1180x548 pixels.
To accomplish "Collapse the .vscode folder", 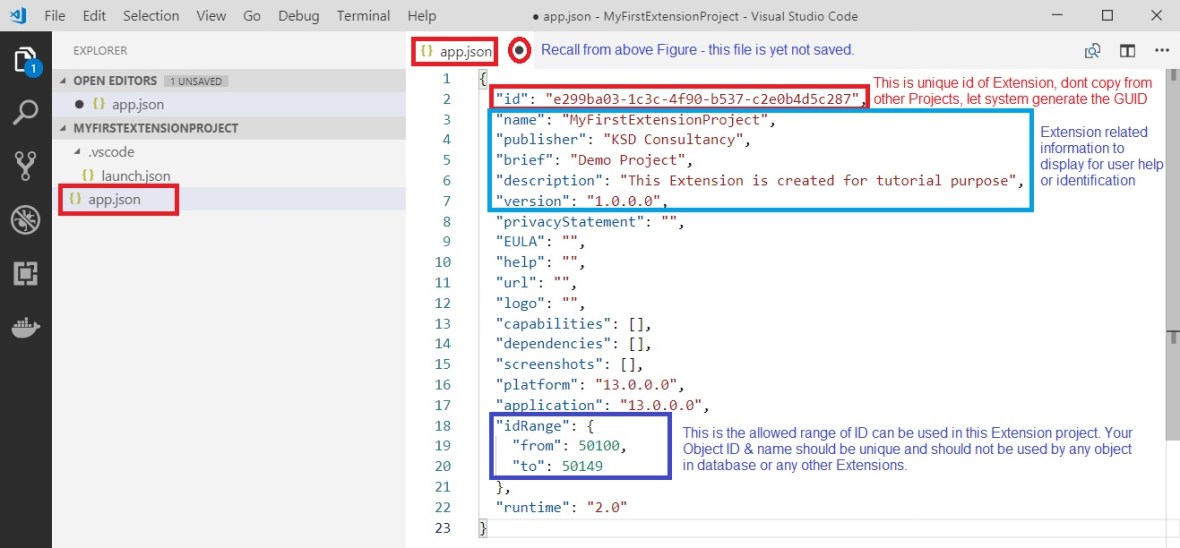I will (x=80, y=152).
